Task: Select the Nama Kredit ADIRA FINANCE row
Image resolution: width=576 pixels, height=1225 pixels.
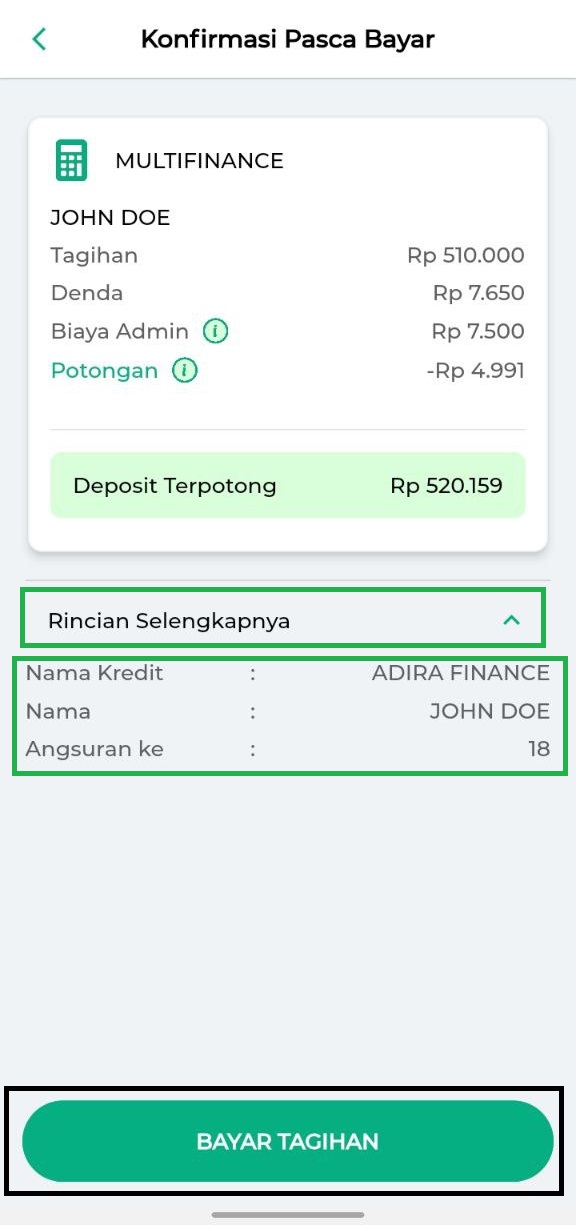Action: (288, 673)
